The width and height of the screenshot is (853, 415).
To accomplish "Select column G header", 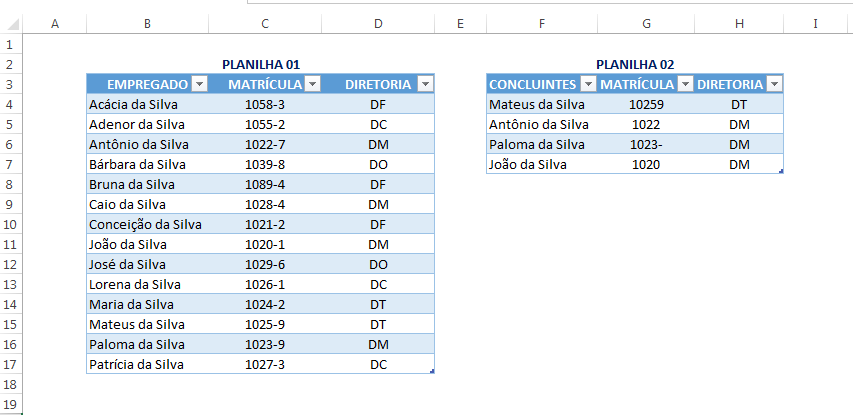I will pos(646,24).
